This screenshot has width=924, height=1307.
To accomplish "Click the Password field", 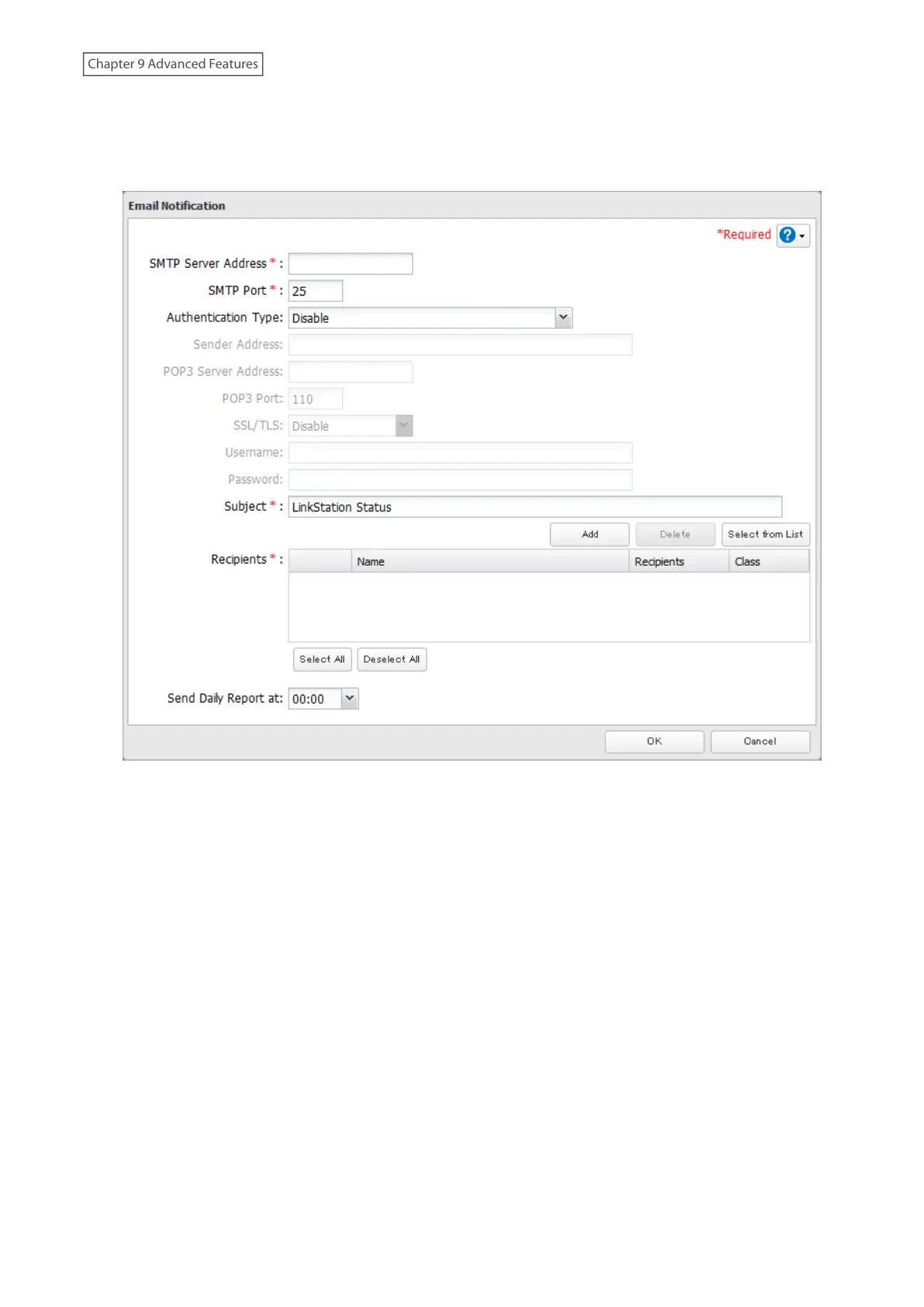I will point(460,480).
